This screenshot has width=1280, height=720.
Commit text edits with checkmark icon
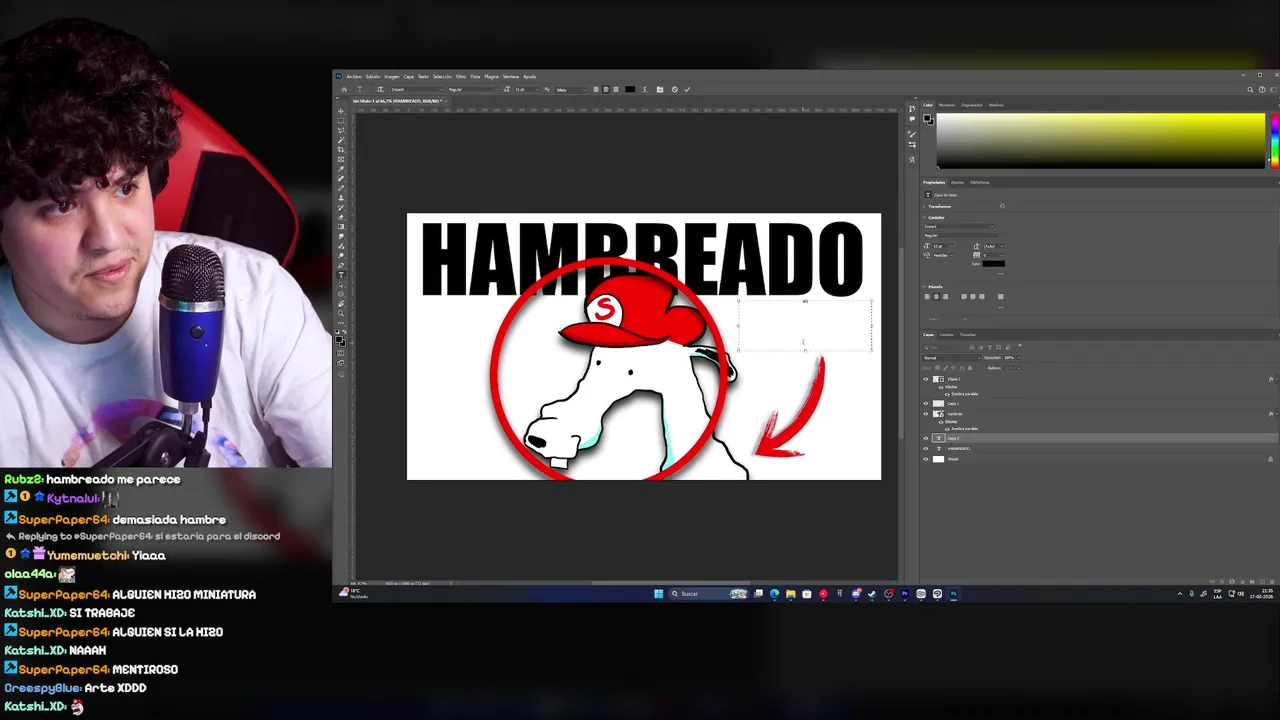pyautogui.click(x=687, y=90)
